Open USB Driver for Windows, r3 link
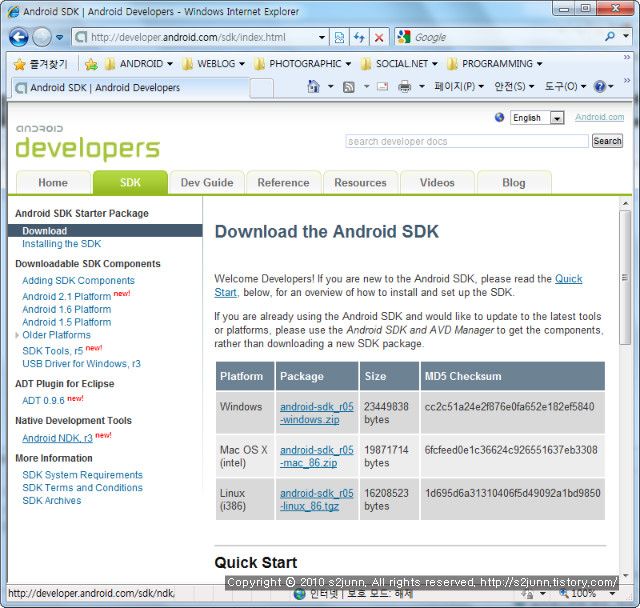 81,364
